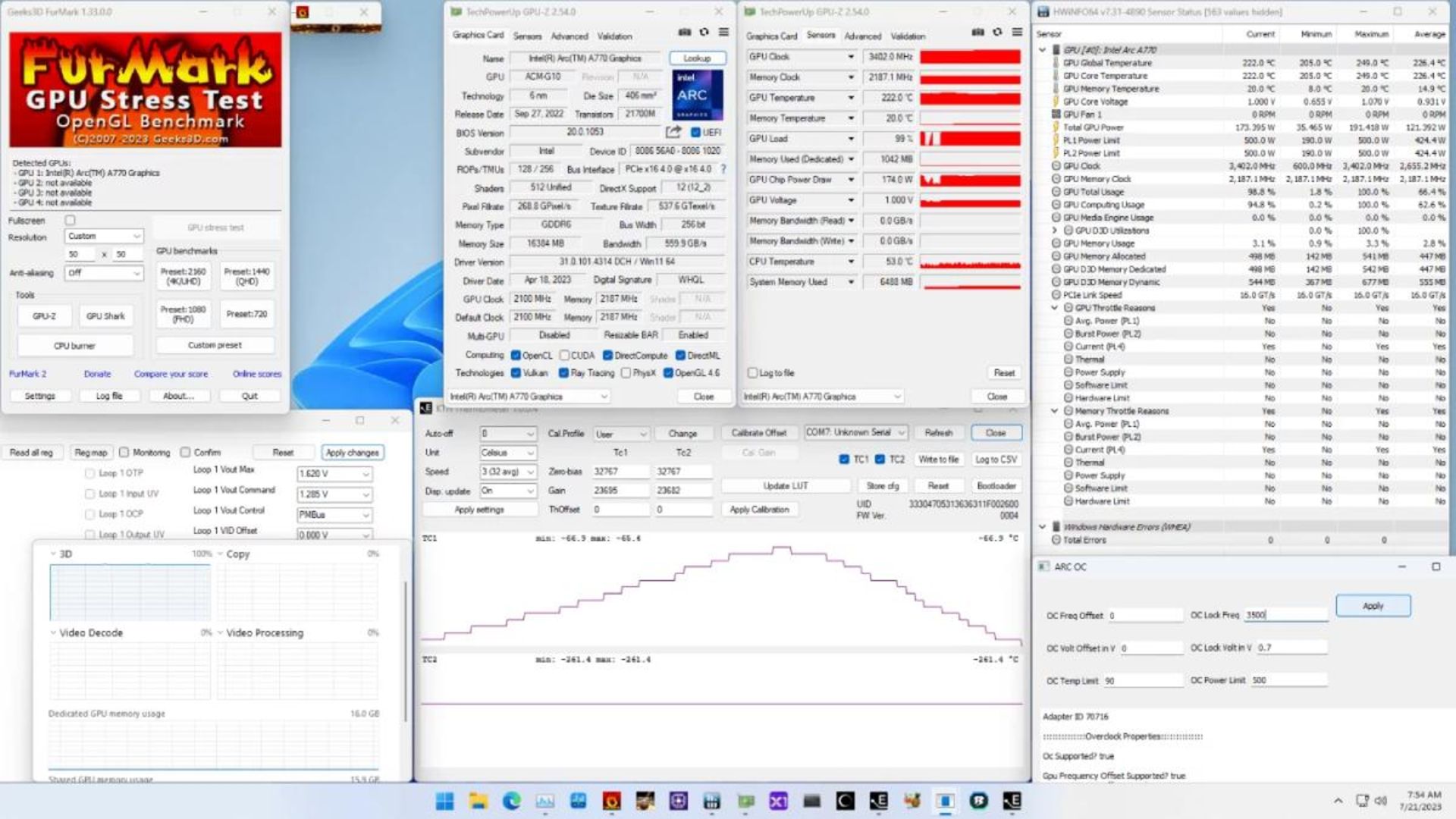Click the Validation tab in GPU-Z
The height and width of the screenshot is (819, 1456).
coord(614,36)
